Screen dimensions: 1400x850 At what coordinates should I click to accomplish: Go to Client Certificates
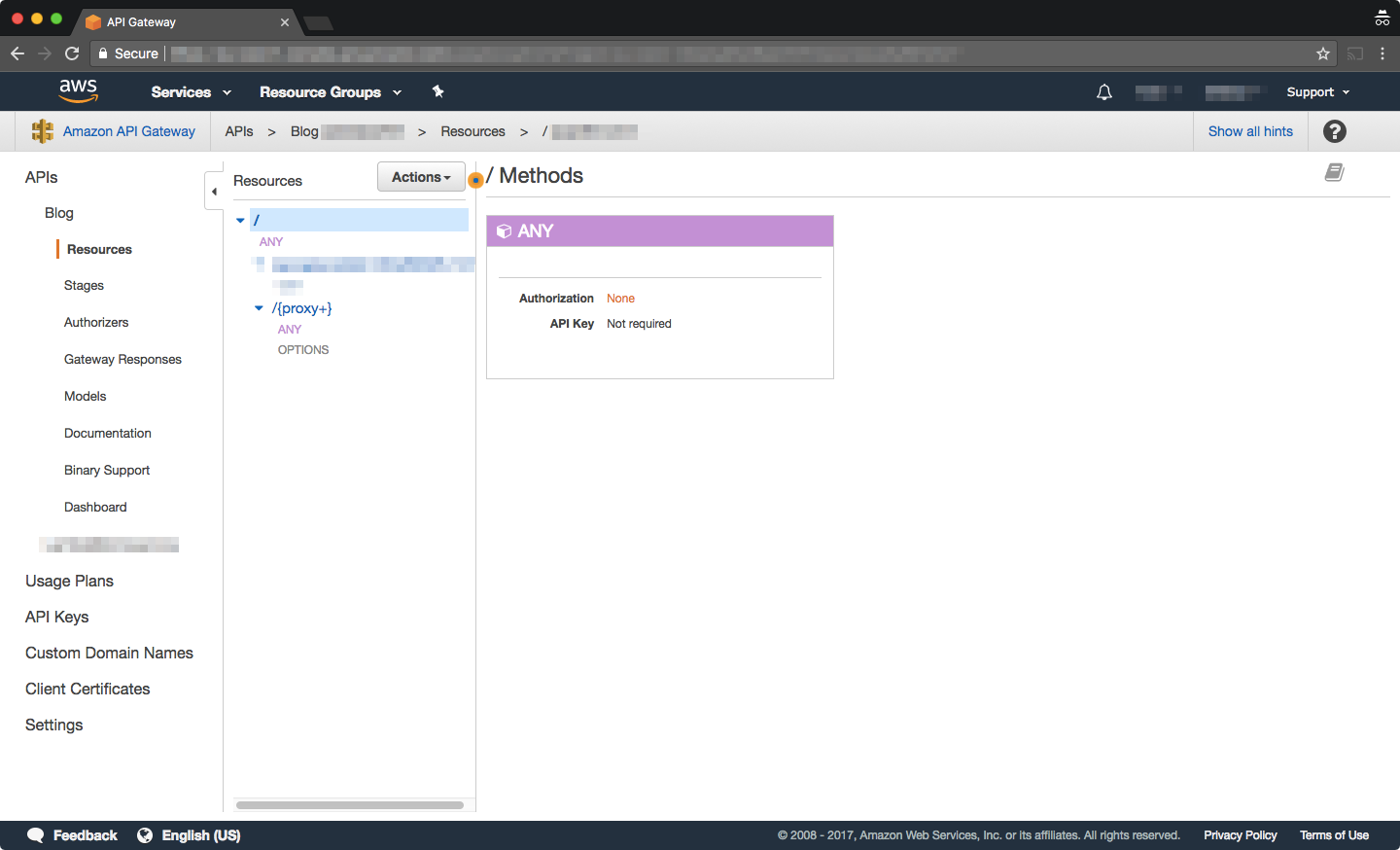click(87, 689)
